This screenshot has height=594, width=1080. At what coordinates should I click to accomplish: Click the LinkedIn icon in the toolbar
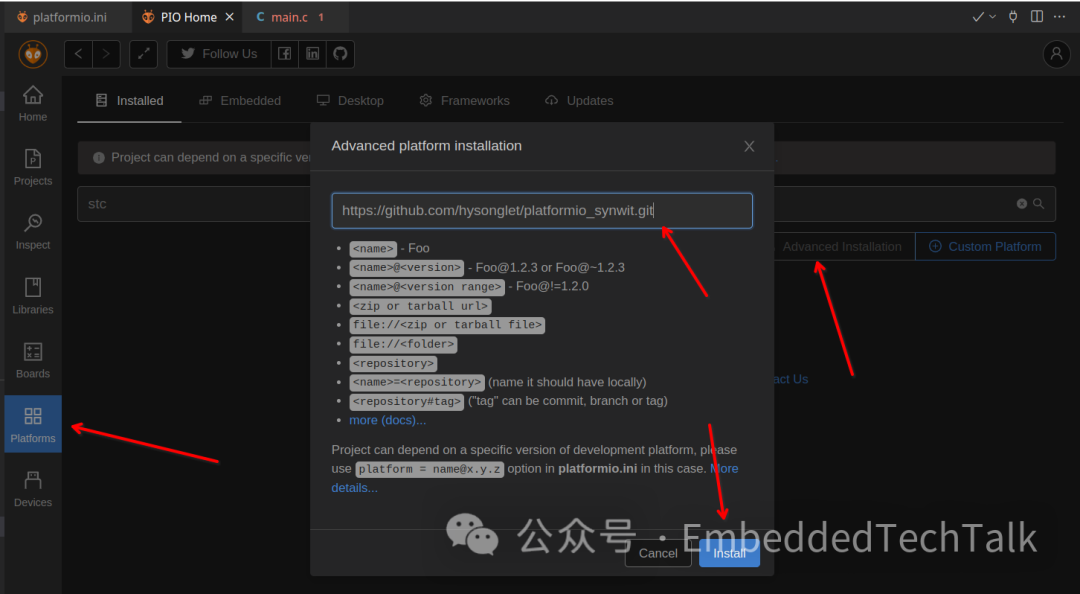pyautogui.click(x=312, y=54)
